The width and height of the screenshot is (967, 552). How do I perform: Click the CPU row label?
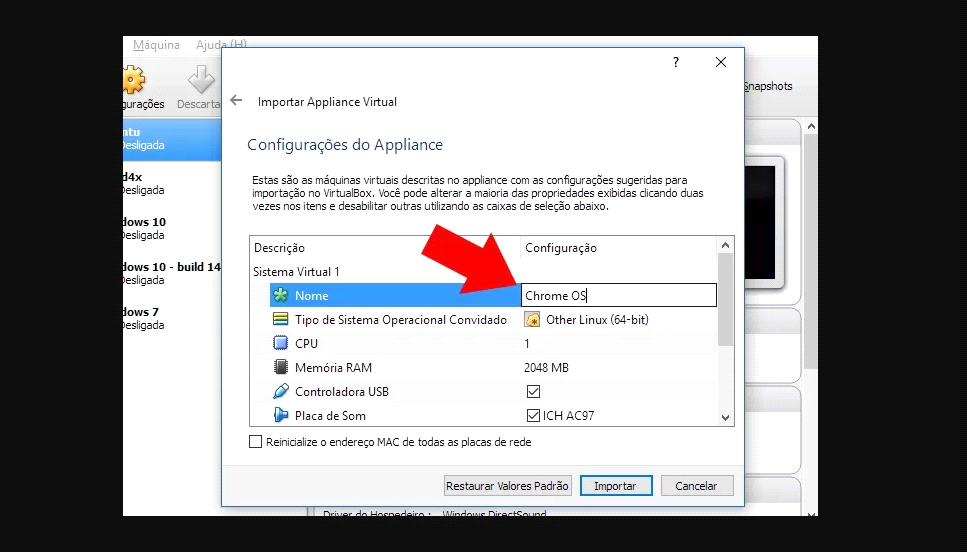pos(307,344)
